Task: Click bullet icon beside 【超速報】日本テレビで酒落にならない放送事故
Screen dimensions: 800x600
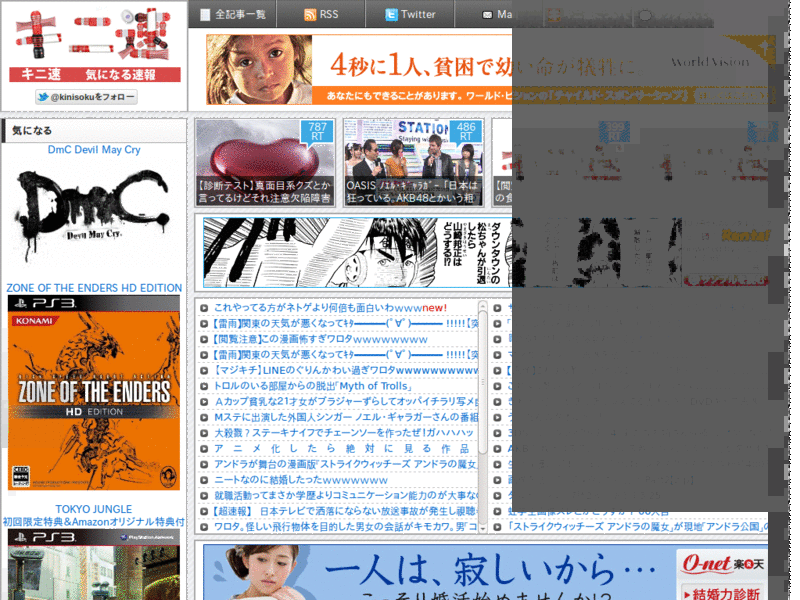Action: click(204, 511)
